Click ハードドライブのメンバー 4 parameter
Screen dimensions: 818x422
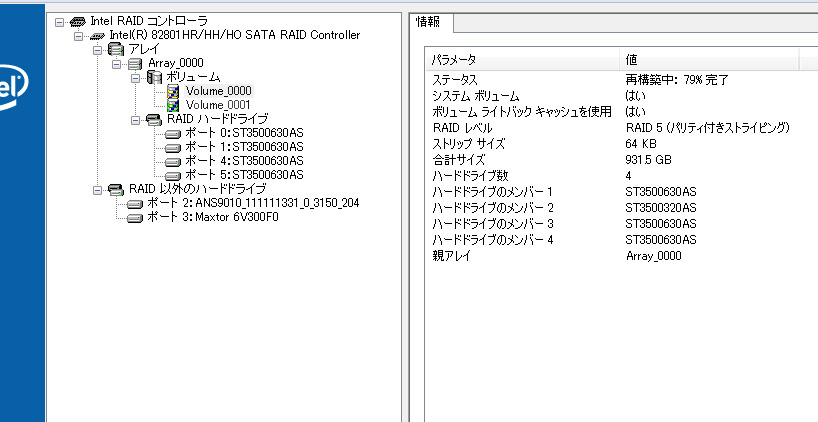pos(492,240)
